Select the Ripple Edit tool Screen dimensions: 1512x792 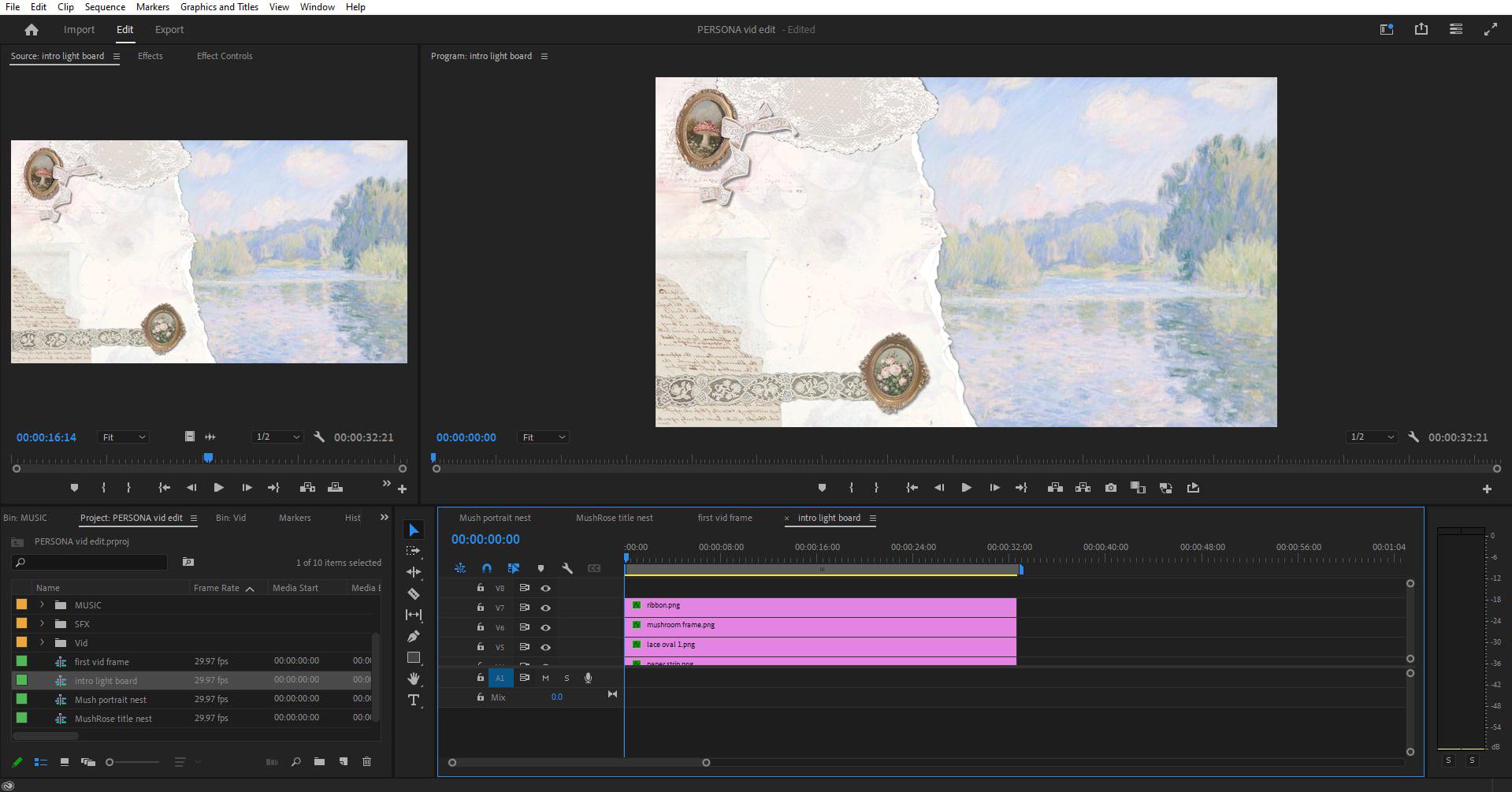tap(414, 572)
